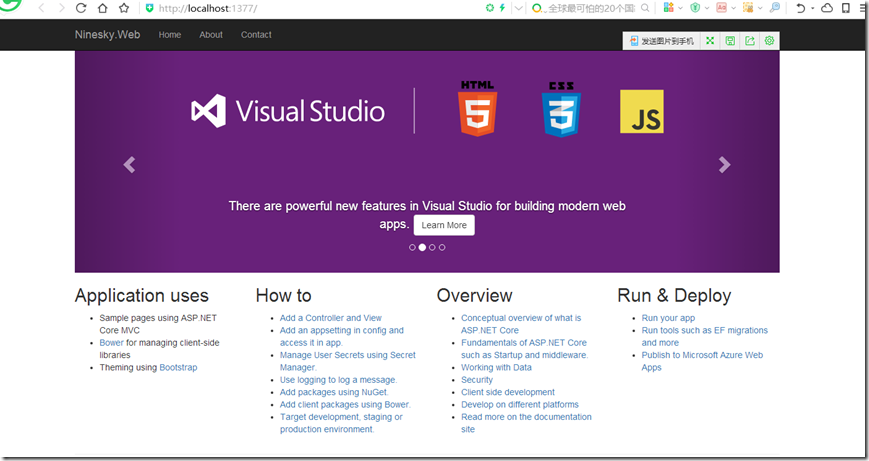869x461 pixels.
Task: Click the 发送图片到手机 button
Action: [661, 41]
